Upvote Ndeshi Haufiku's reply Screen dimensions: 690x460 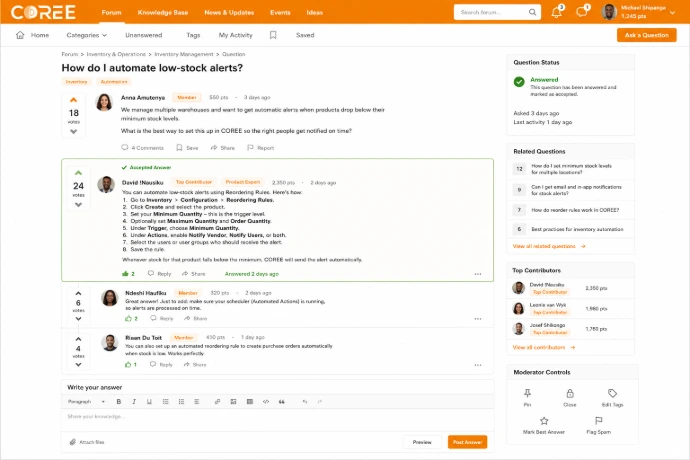[78, 293]
